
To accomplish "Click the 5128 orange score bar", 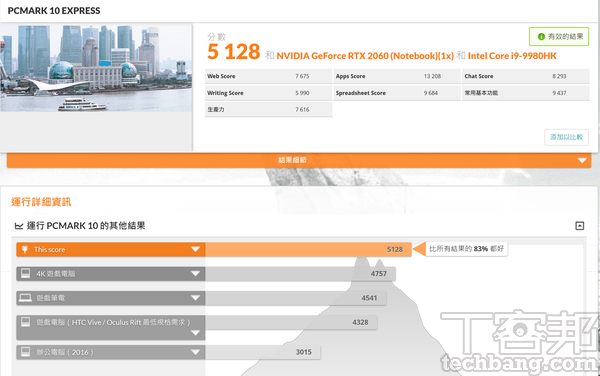I will coord(308,249).
